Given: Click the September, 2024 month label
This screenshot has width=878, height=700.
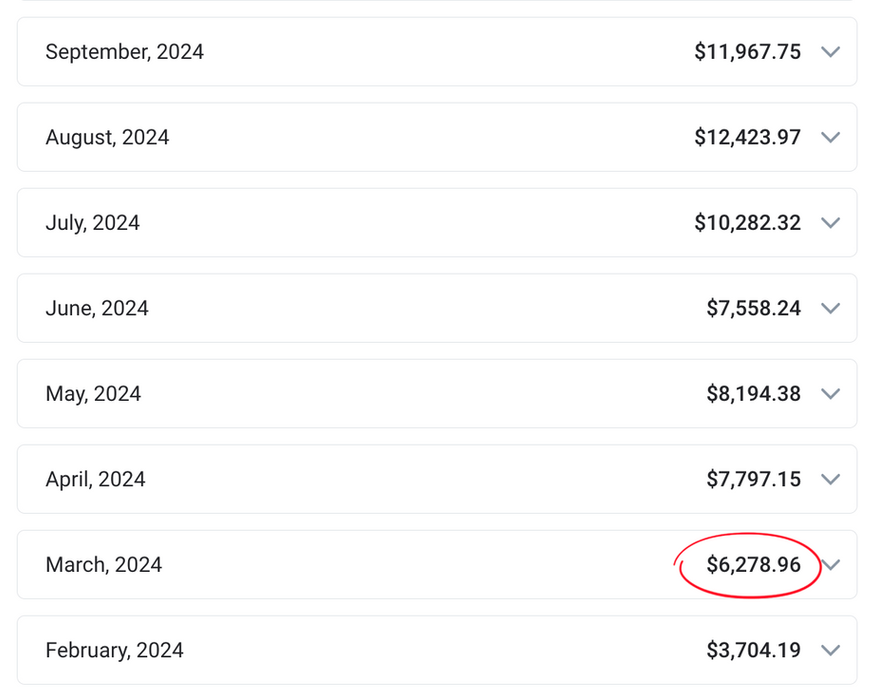Looking at the screenshot, I should point(124,52).
